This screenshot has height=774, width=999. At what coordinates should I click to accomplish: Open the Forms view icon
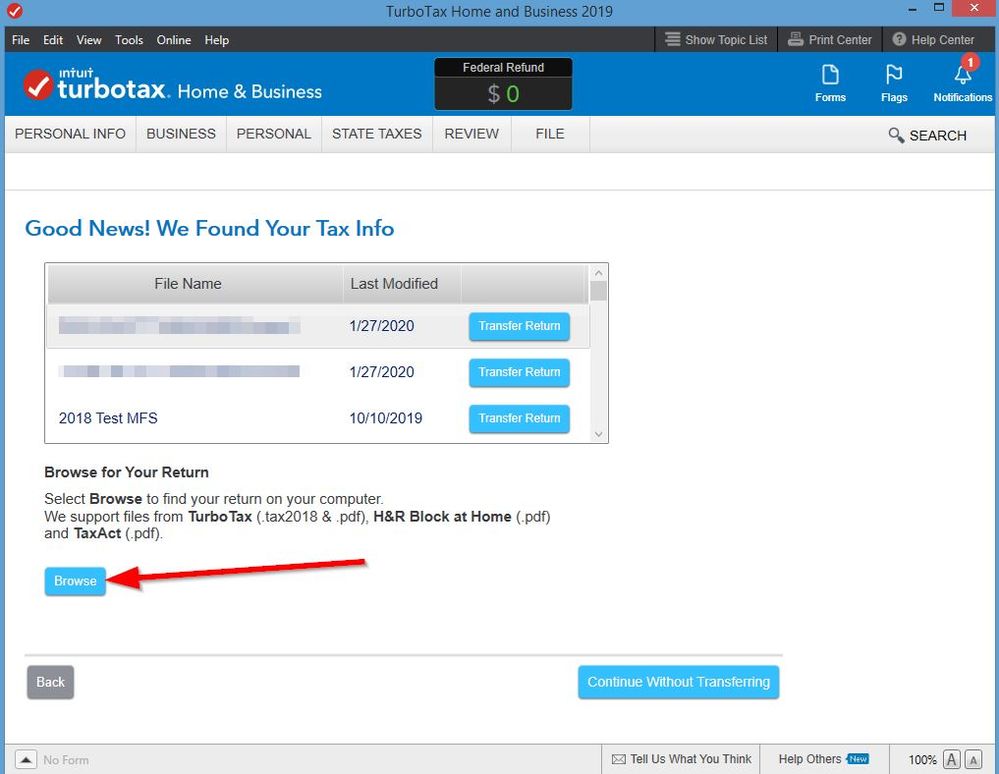[830, 83]
